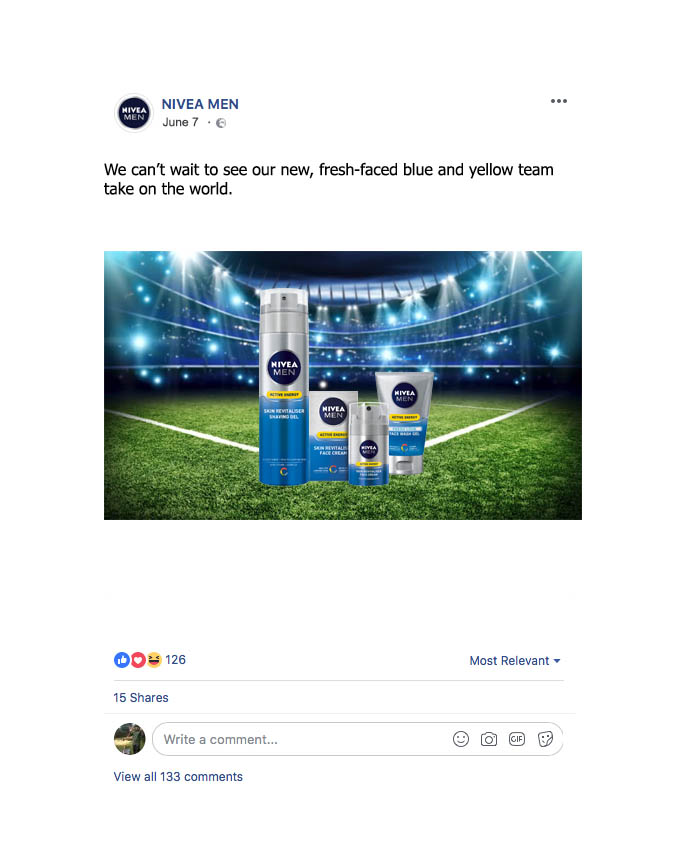Attach a photo using the camera icon
This screenshot has height=847, width=690.
pos(489,739)
